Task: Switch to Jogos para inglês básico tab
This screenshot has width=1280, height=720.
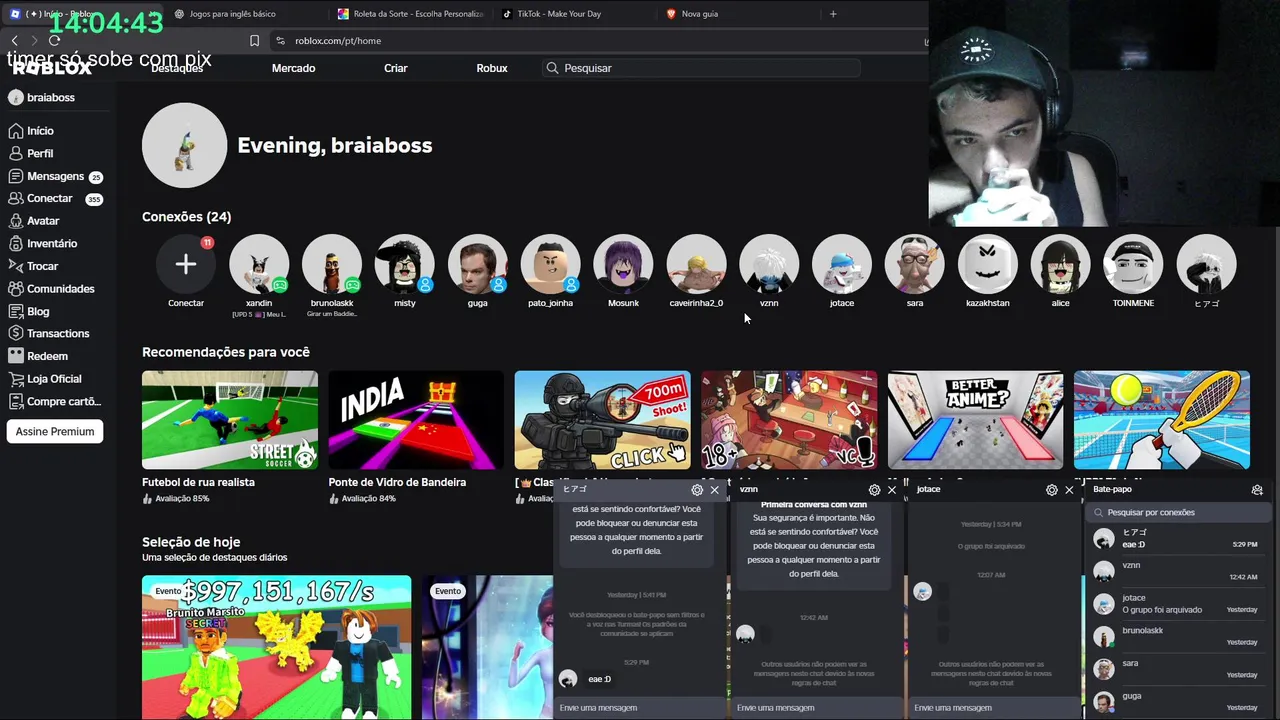Action: pos(246,14)
